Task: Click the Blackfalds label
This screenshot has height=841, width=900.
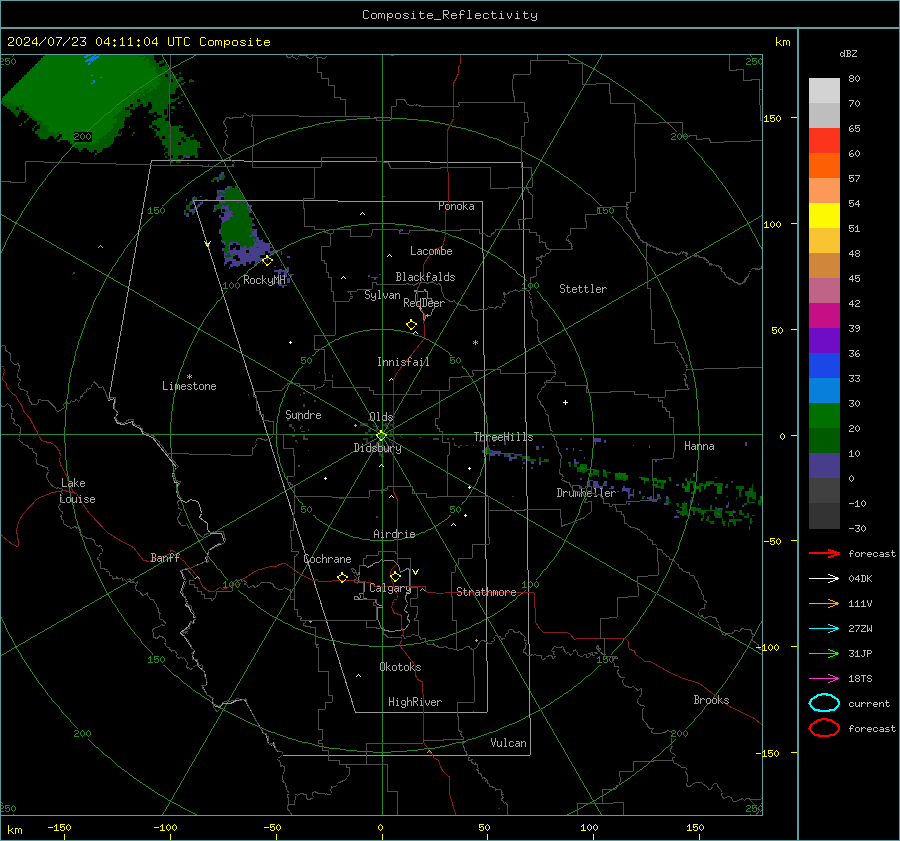Action: (x=425, y=277)
